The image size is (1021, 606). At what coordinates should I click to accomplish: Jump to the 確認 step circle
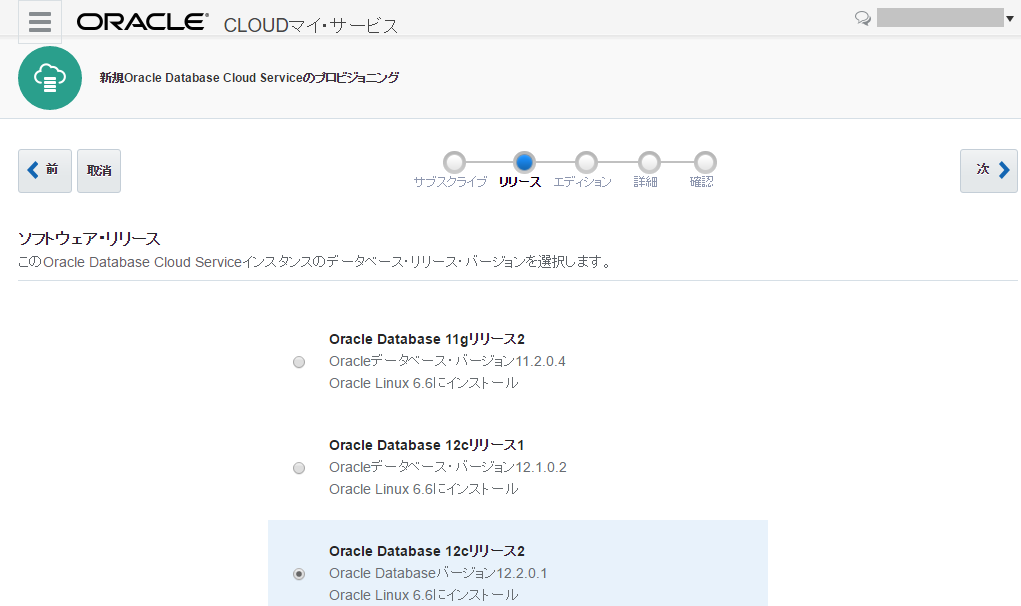tap(705, 162)
